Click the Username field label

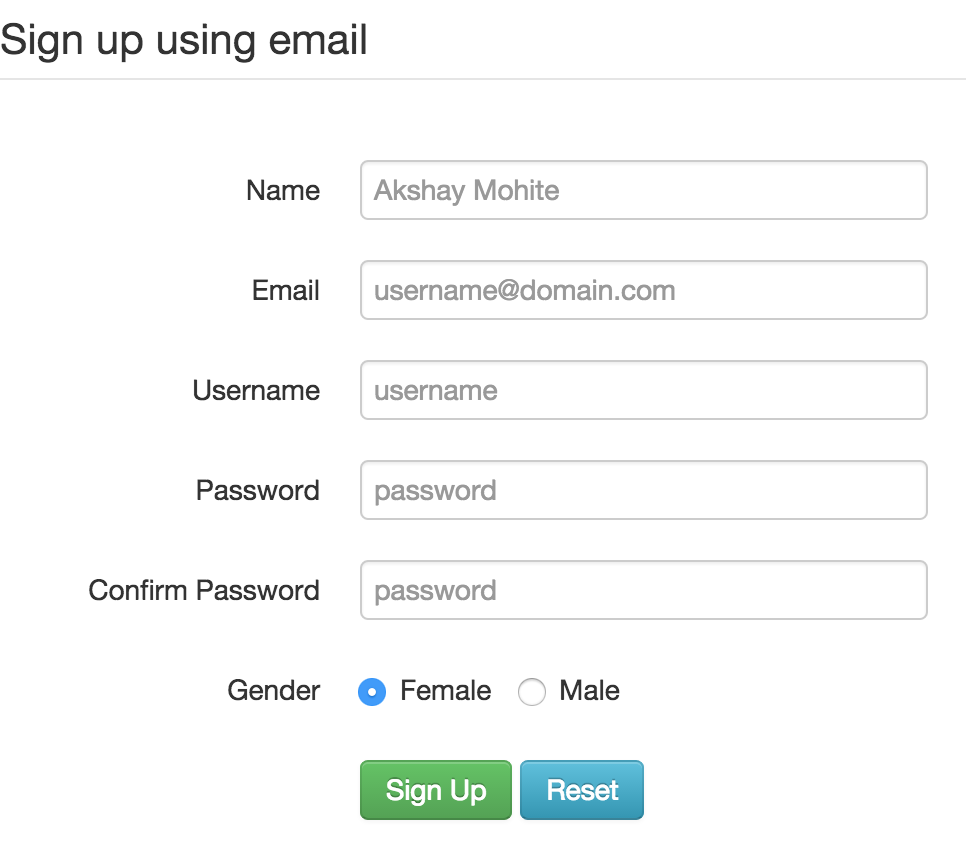coord(256,391)
